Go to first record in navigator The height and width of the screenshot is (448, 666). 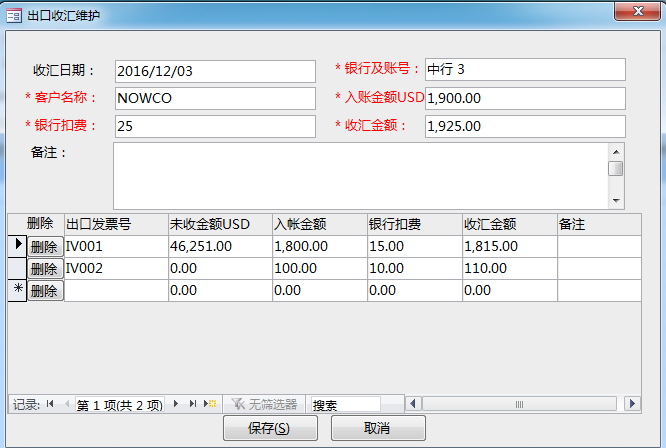click(50, 404)
